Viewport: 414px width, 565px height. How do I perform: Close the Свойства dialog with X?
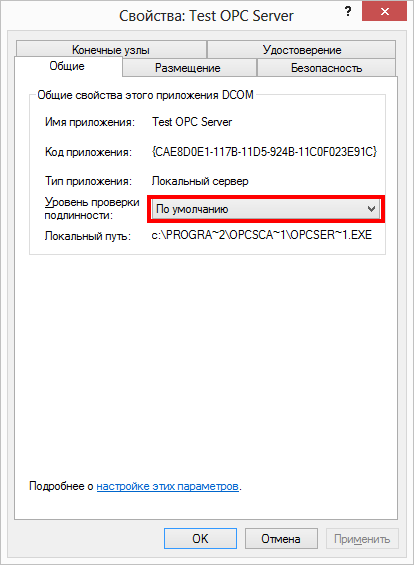coord(384,12)
